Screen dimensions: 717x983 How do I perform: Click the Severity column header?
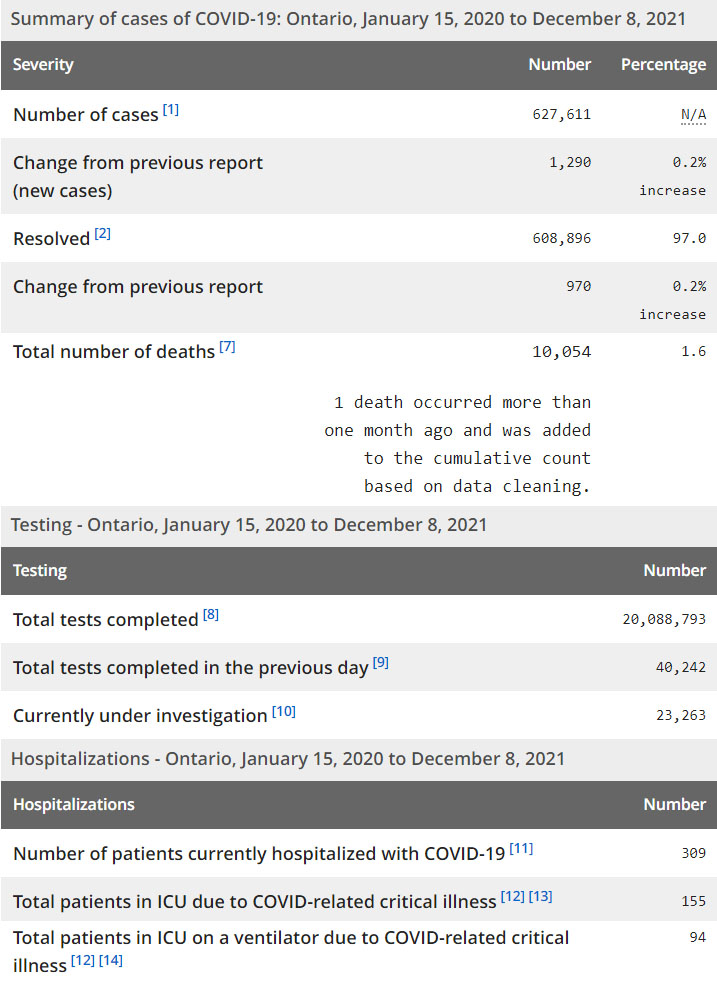click(x=43, y=65)
